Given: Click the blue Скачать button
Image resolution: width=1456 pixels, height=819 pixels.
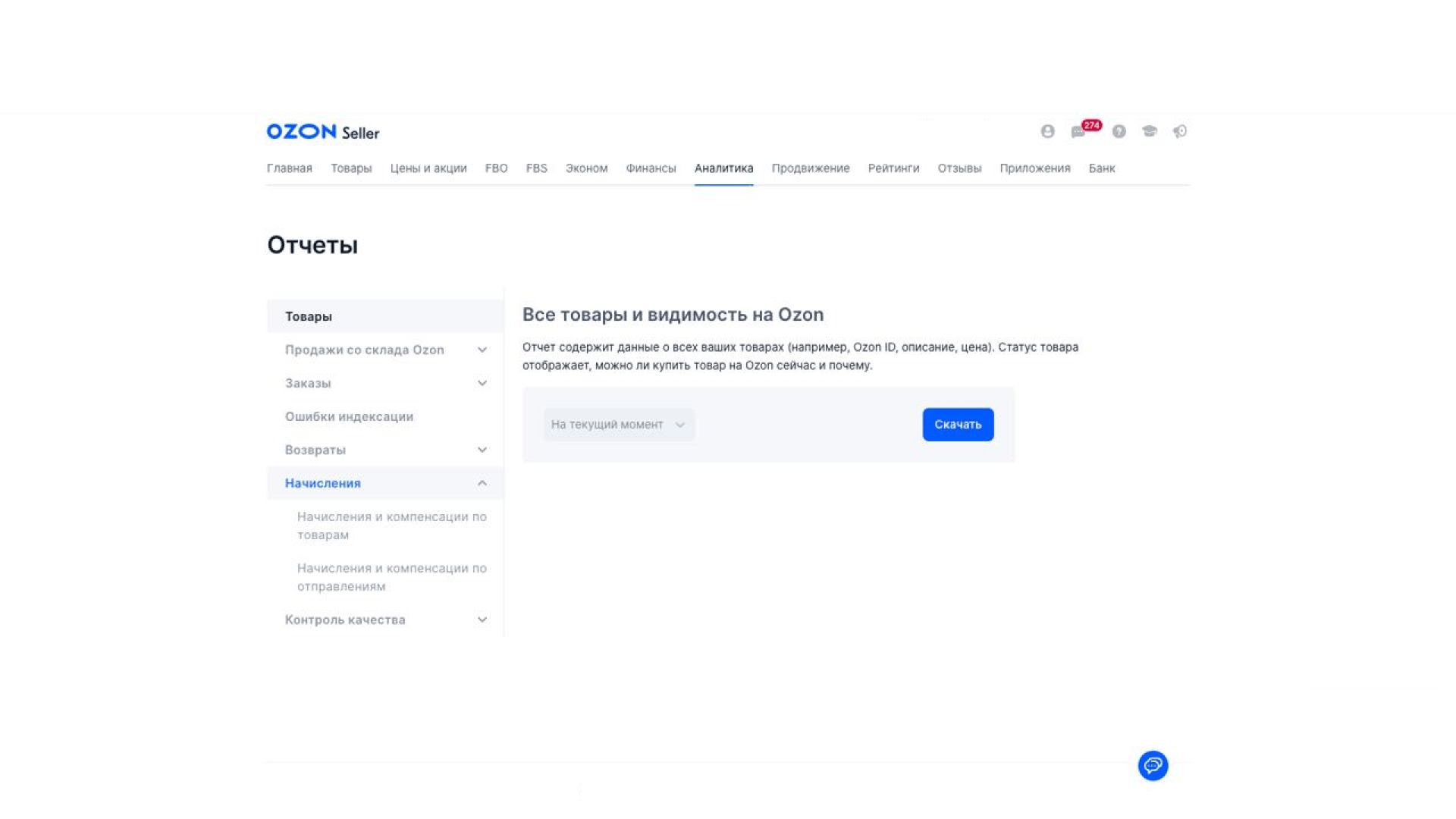Looking at the screenshot, I should click(x=958, y=425).
